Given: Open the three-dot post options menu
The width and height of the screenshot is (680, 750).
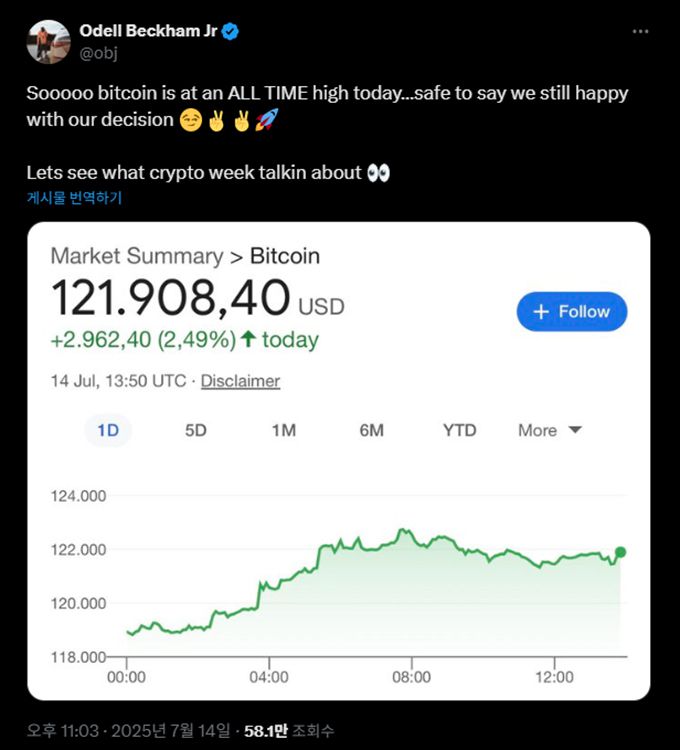Looking at the screenshot, I should [641, 32].
